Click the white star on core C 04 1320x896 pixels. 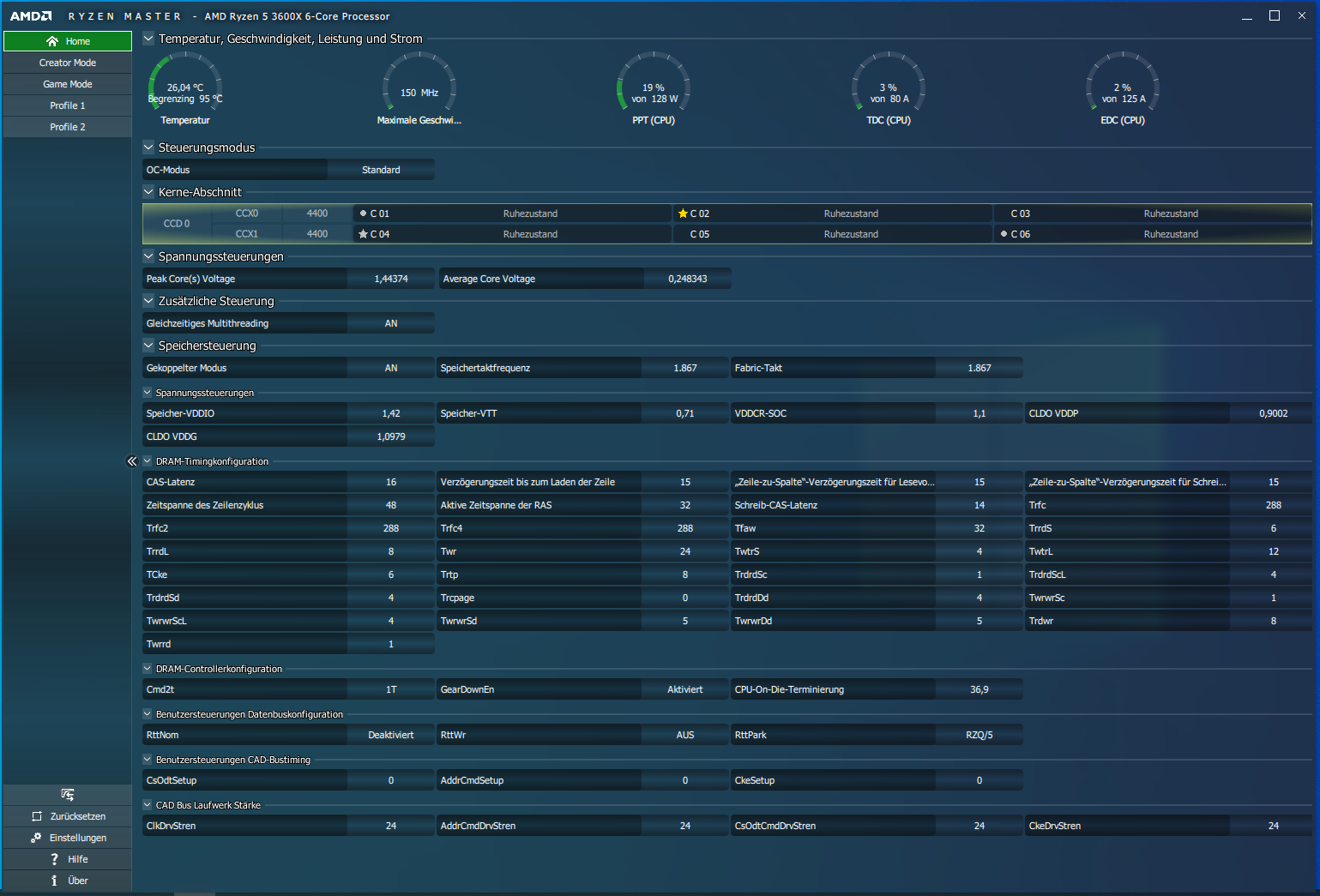[x=363, y=234]
